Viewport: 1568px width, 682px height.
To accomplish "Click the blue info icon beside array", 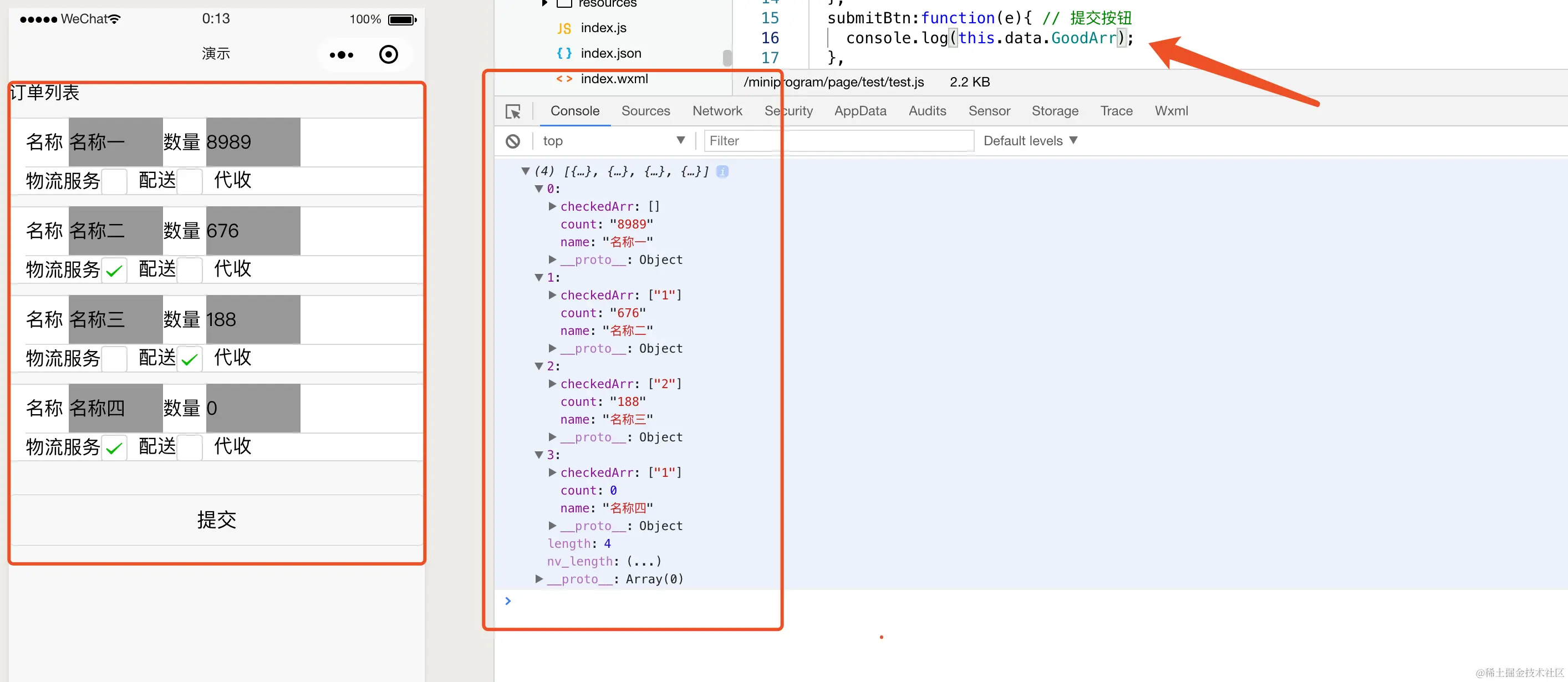I will point(722,172).
